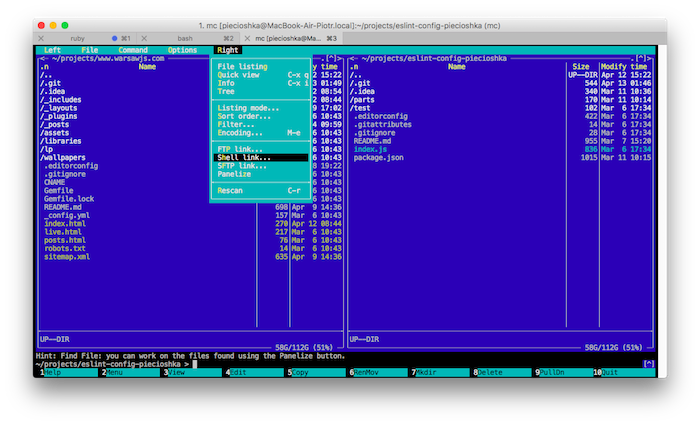Switch to the bash terminal tab
700x425 pixels.
point(185,37)
